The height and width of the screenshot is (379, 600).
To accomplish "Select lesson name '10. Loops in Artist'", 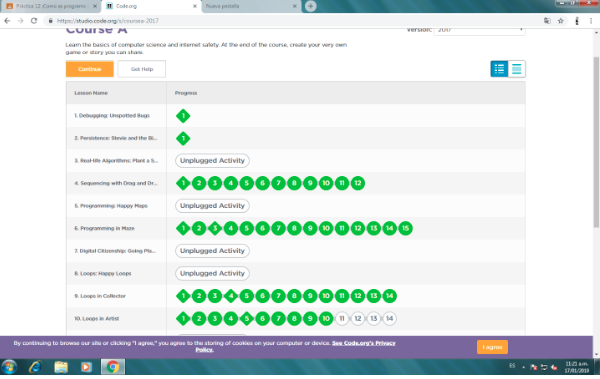I will click(96, 319).
